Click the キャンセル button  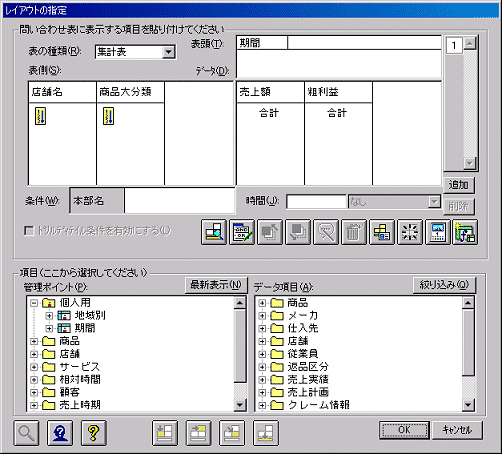click(x=457, y=430)
